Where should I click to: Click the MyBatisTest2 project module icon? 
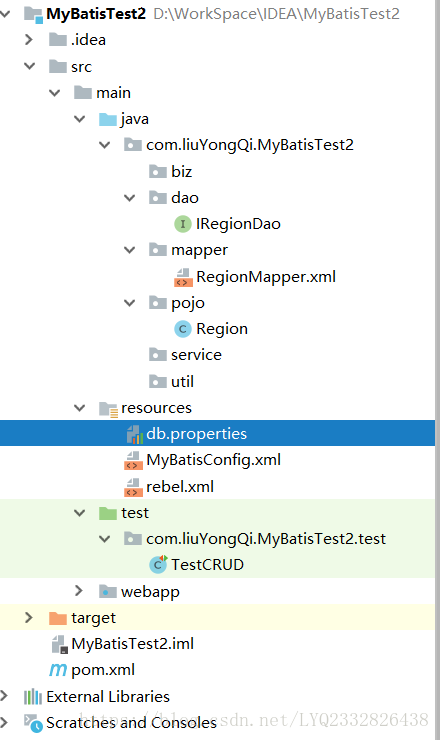(x=33, y=14)
